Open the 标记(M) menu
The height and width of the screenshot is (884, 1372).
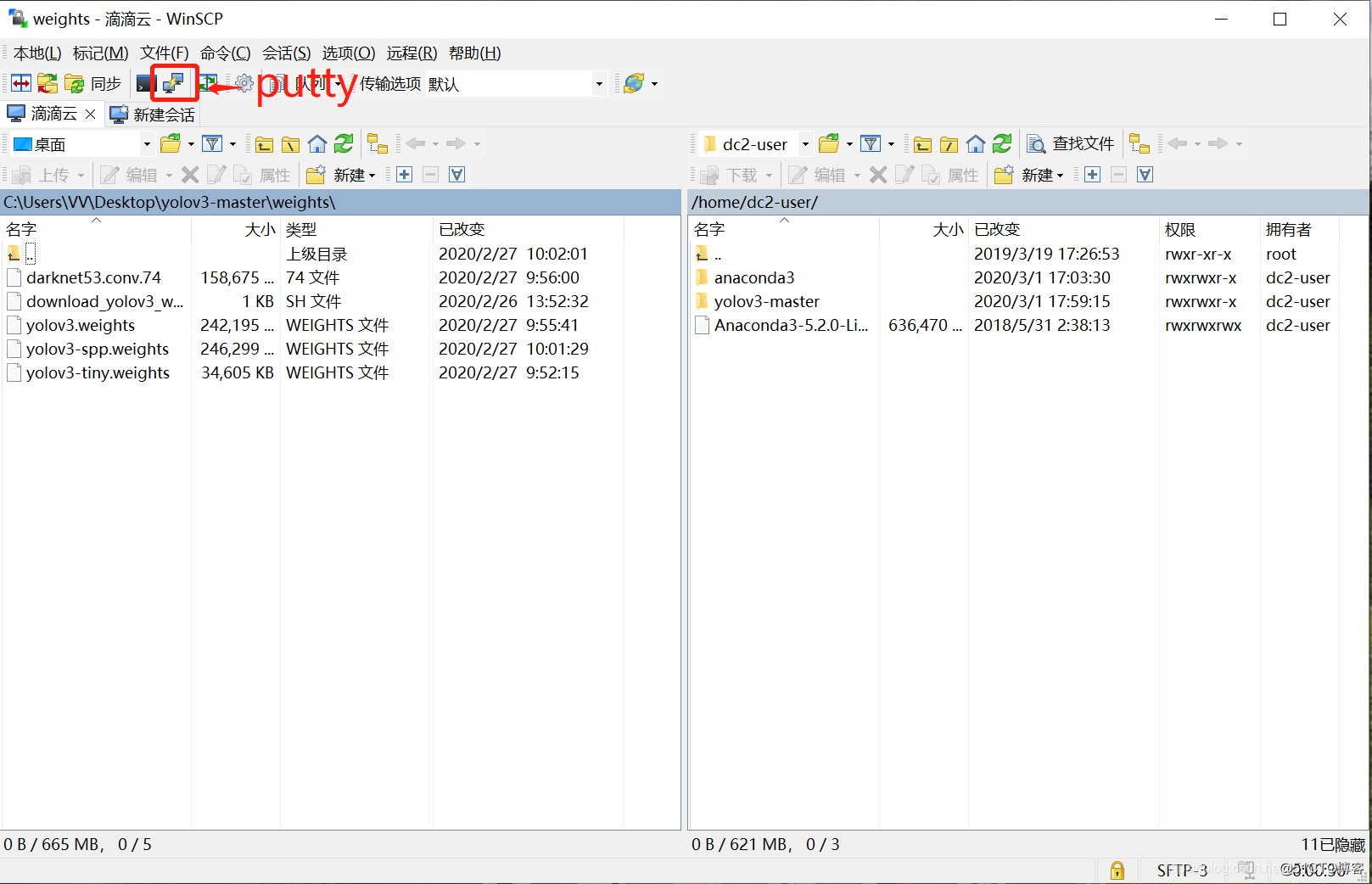(x=100, y=53)
